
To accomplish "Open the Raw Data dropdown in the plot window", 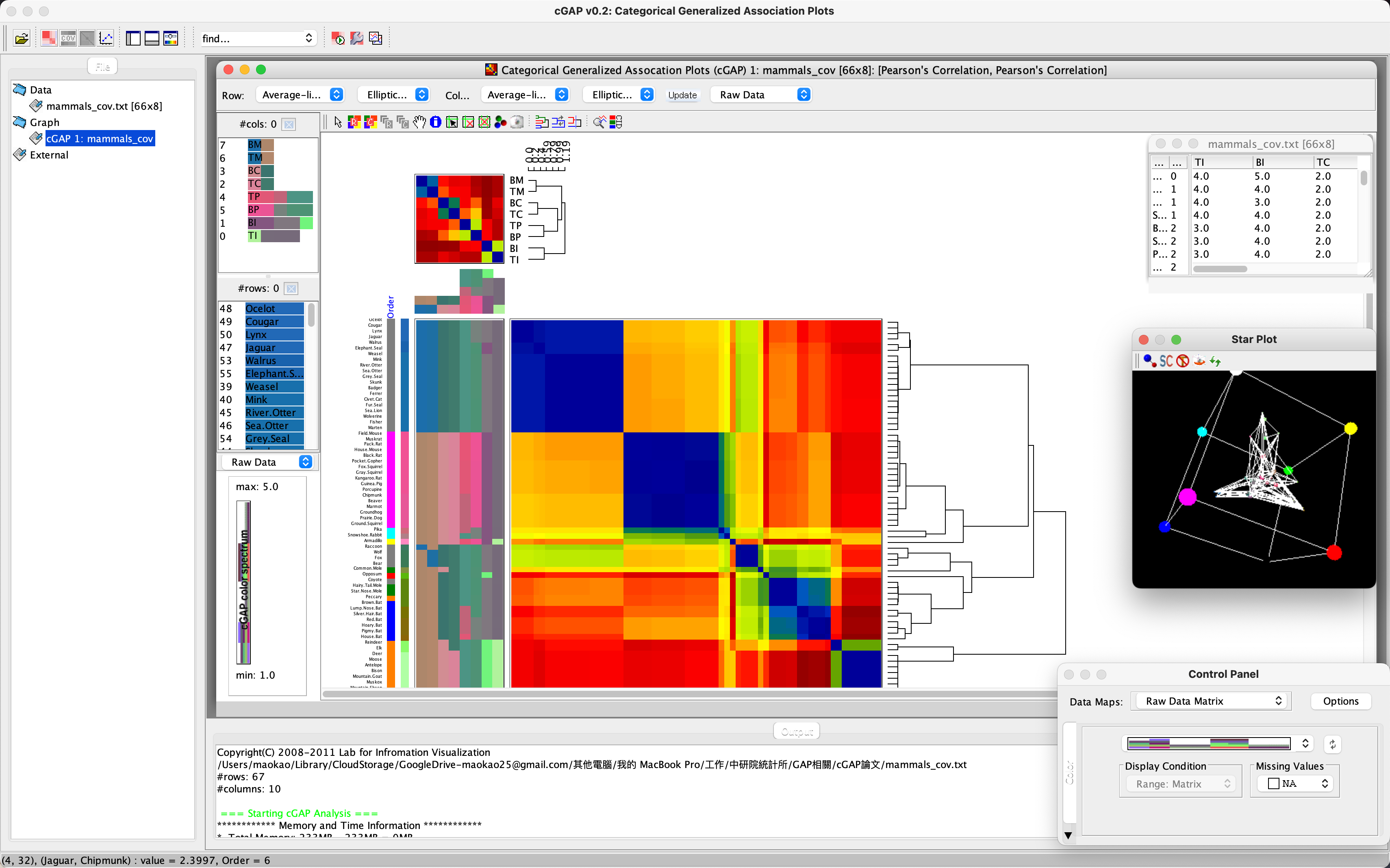I will (761, 94).
